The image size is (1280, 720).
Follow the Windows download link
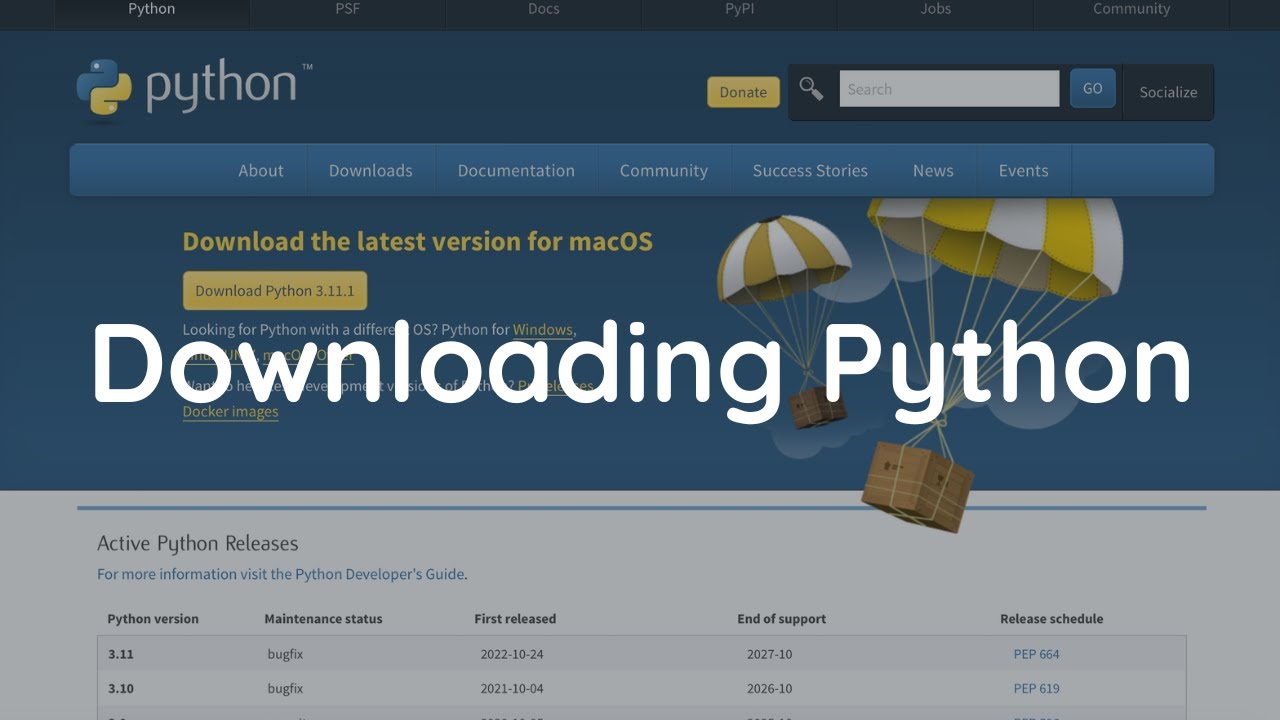[x=543, y=329]
